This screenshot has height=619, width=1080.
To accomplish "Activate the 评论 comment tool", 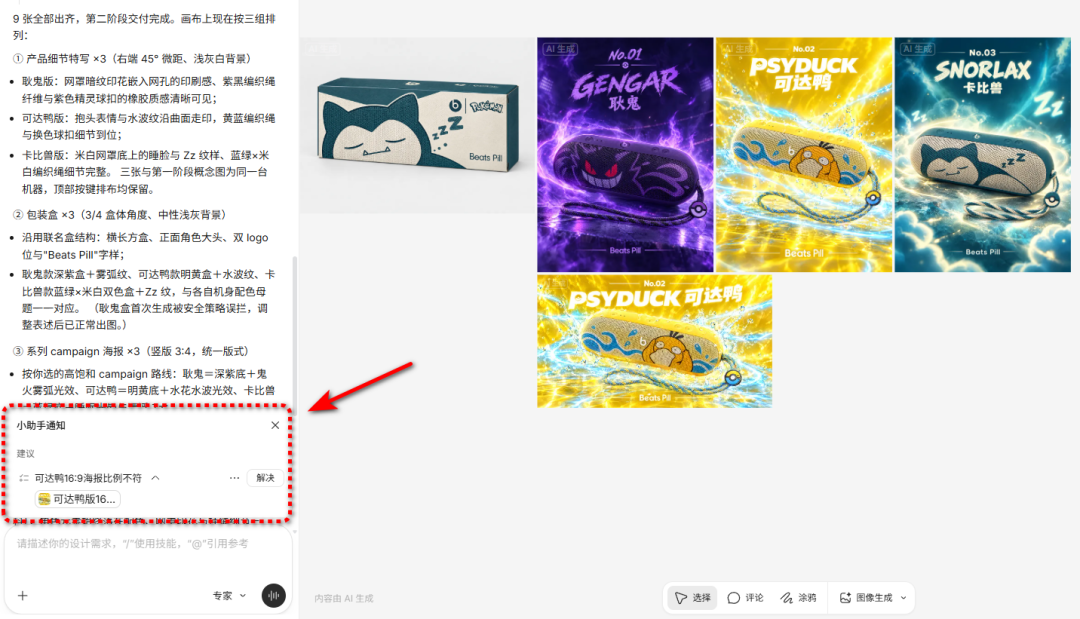I will (x=745, y=598).
